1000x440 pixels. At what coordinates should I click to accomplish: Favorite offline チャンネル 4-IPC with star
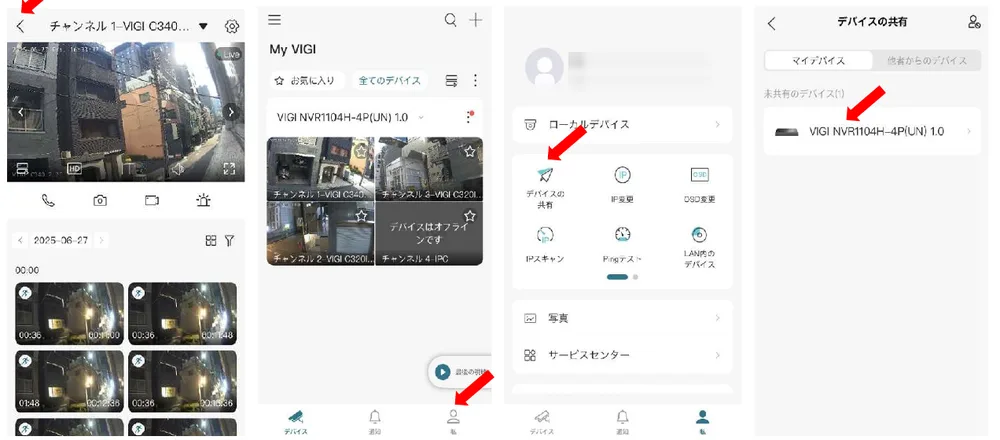point(470,216)
